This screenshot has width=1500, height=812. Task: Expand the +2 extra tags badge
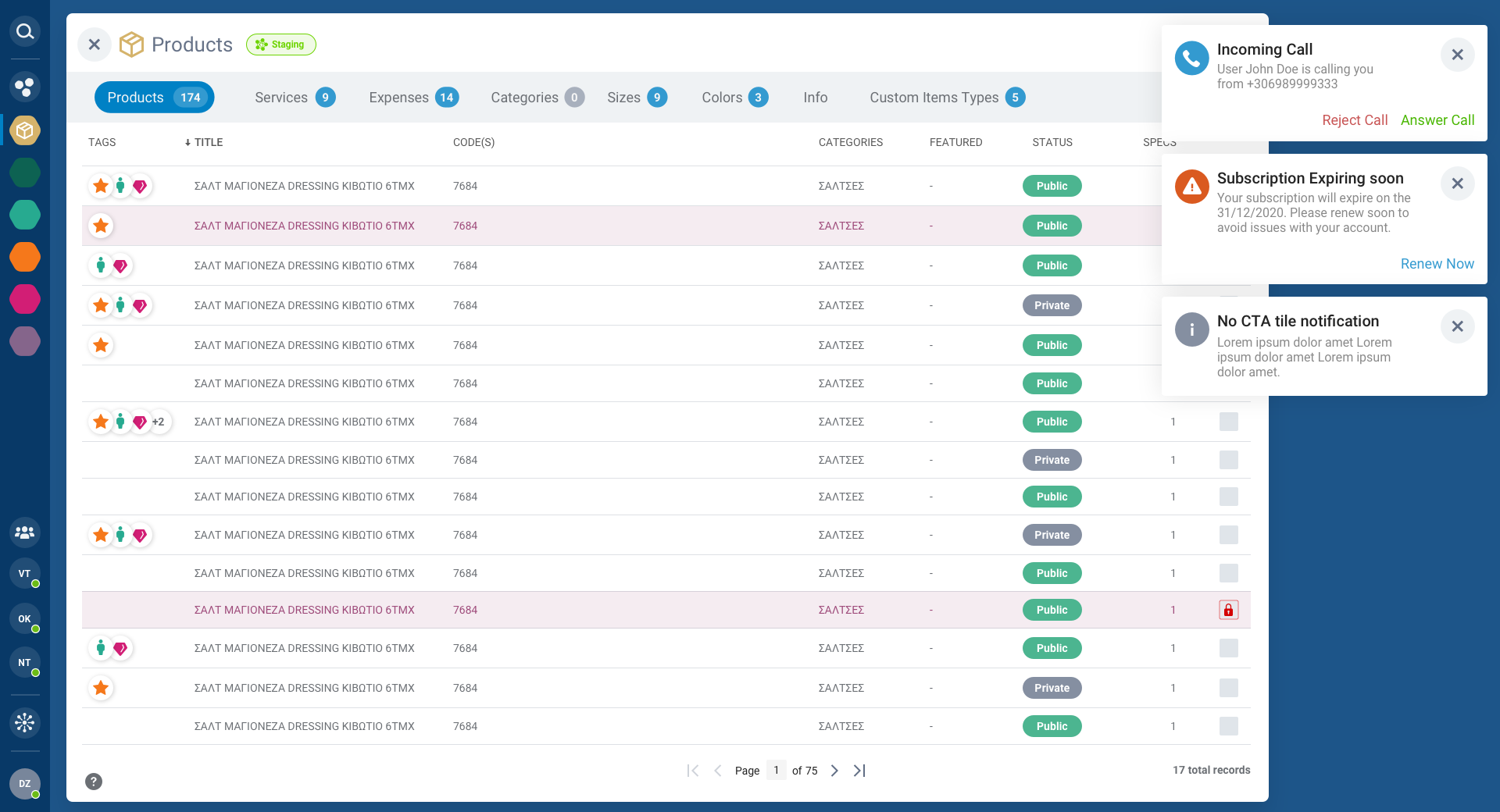pyautogui.click(x=159, y=422)
